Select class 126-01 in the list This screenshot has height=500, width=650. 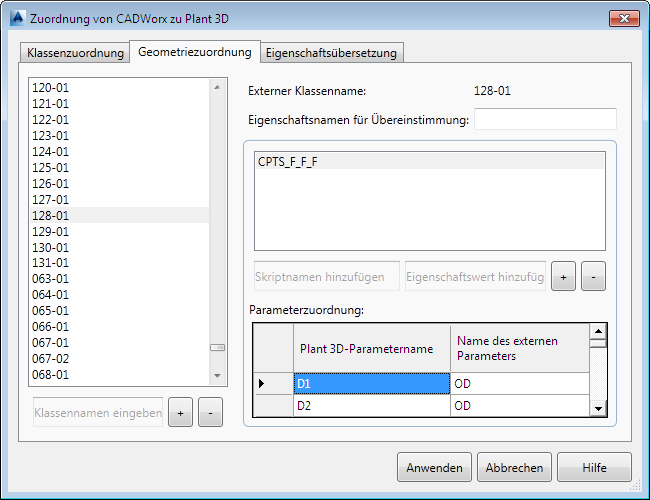120,184
